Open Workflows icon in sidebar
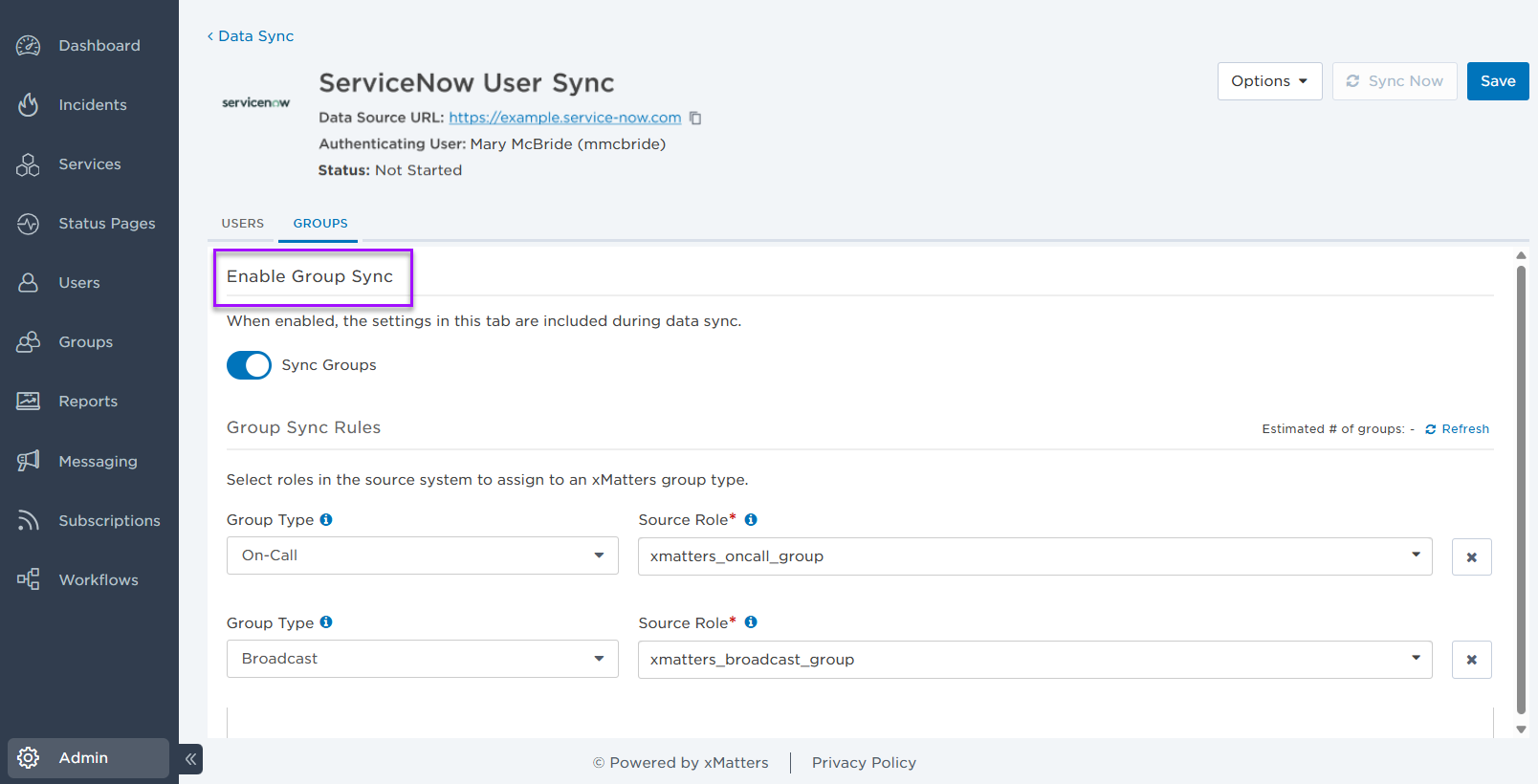1538x784 pixels. [x=29, y=579]
